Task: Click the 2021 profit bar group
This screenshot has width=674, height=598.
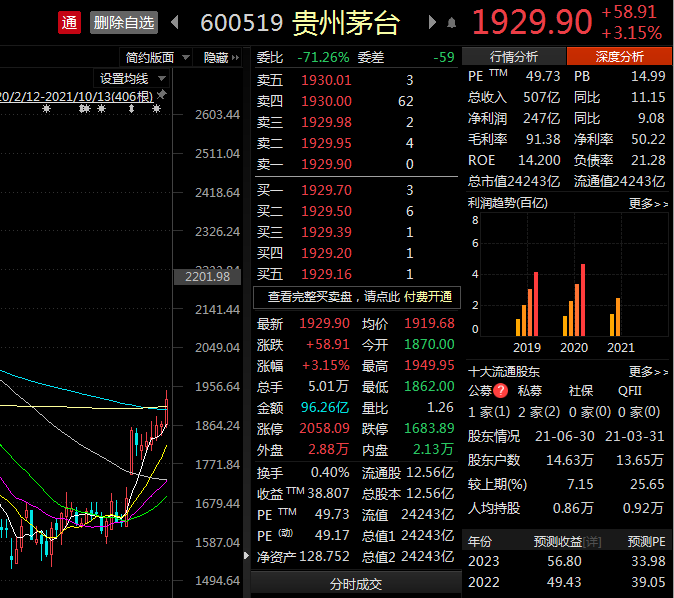Action: point(615,317)
